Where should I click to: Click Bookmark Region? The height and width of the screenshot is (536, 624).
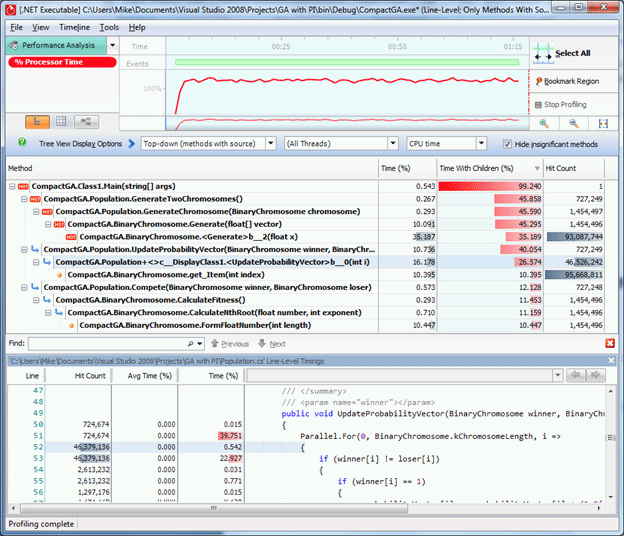(x=570, y=81)
